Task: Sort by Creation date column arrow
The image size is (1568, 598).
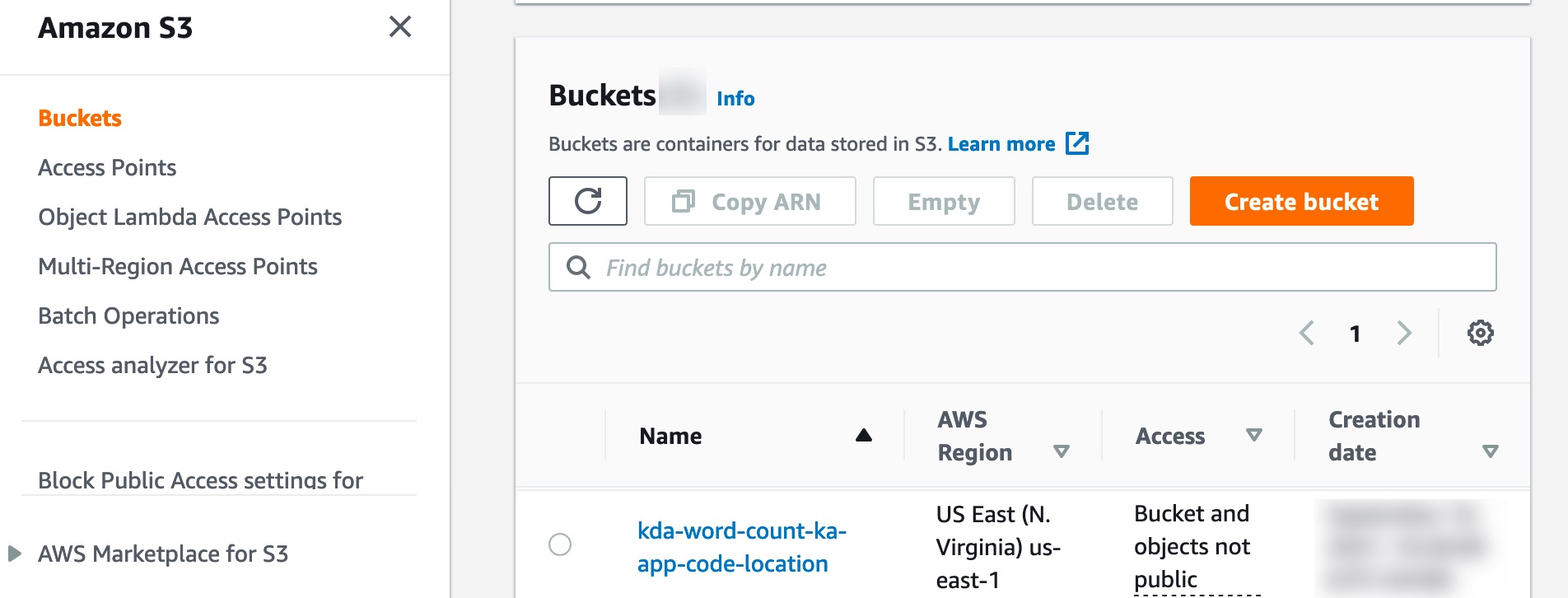Action: pos(1490,451)
